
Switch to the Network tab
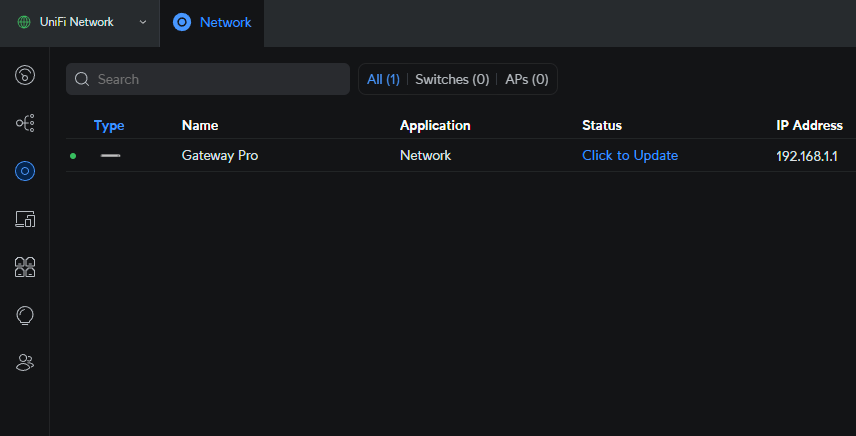click(x=212, y=22)
